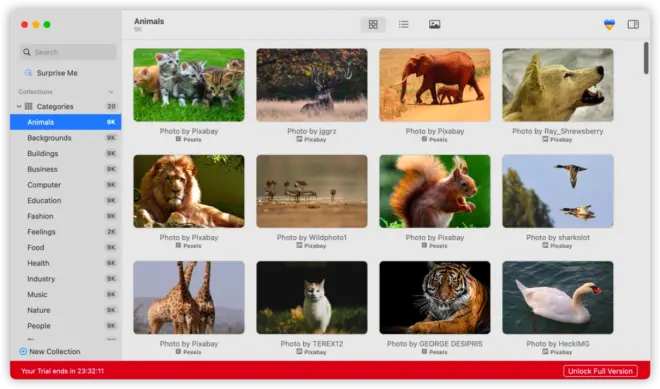Viewport: 660px width, 389px height.
Task: Open the tiger photo thumbnail
Action: click(x=435, y=298)
